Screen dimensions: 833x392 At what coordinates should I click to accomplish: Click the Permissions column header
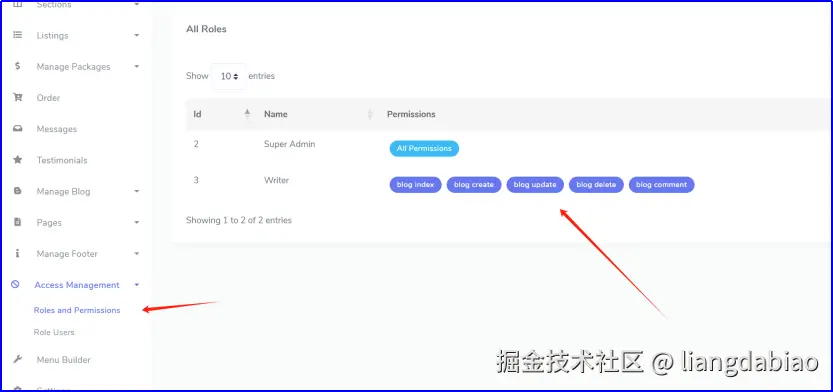[x=411, y=114]
